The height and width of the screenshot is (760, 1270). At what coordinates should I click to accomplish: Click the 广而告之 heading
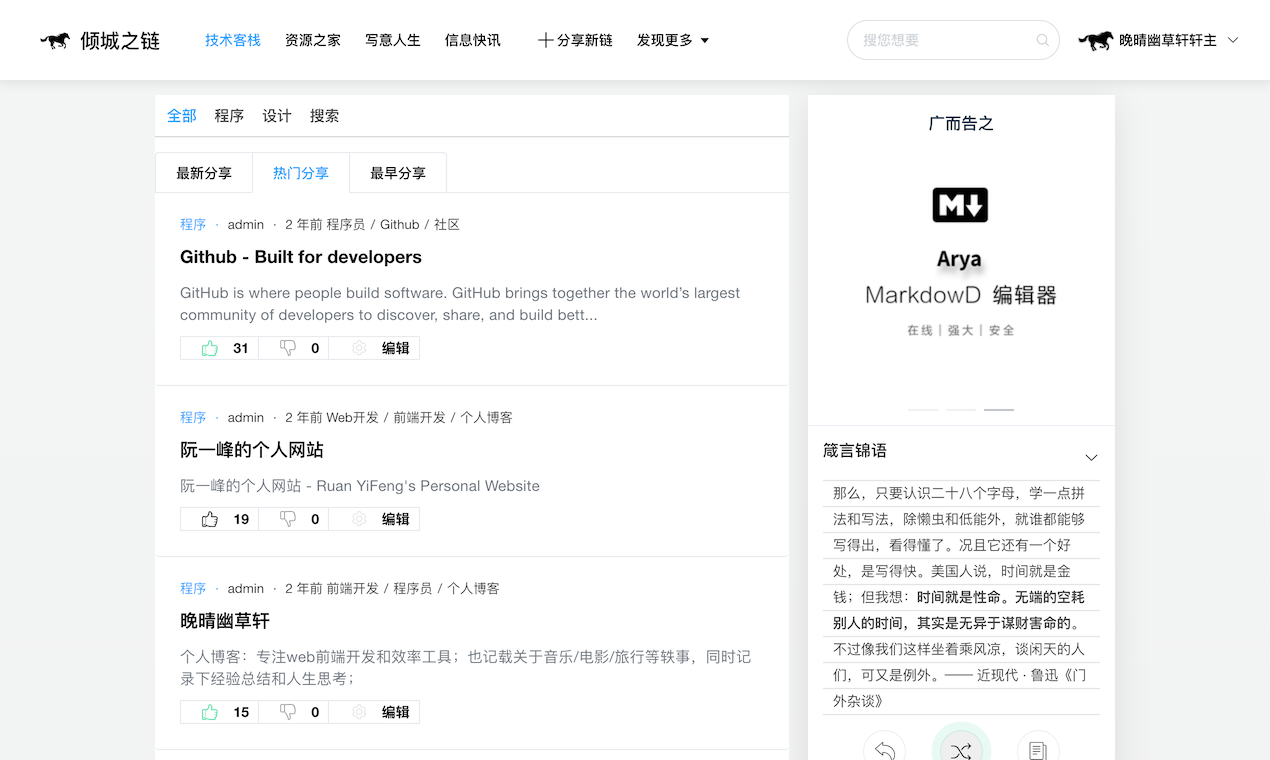click(x=961, y=124)
